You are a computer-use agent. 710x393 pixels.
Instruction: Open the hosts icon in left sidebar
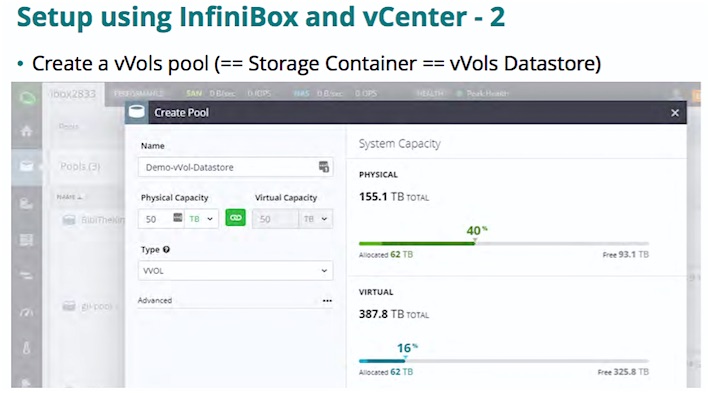point(26,203)
